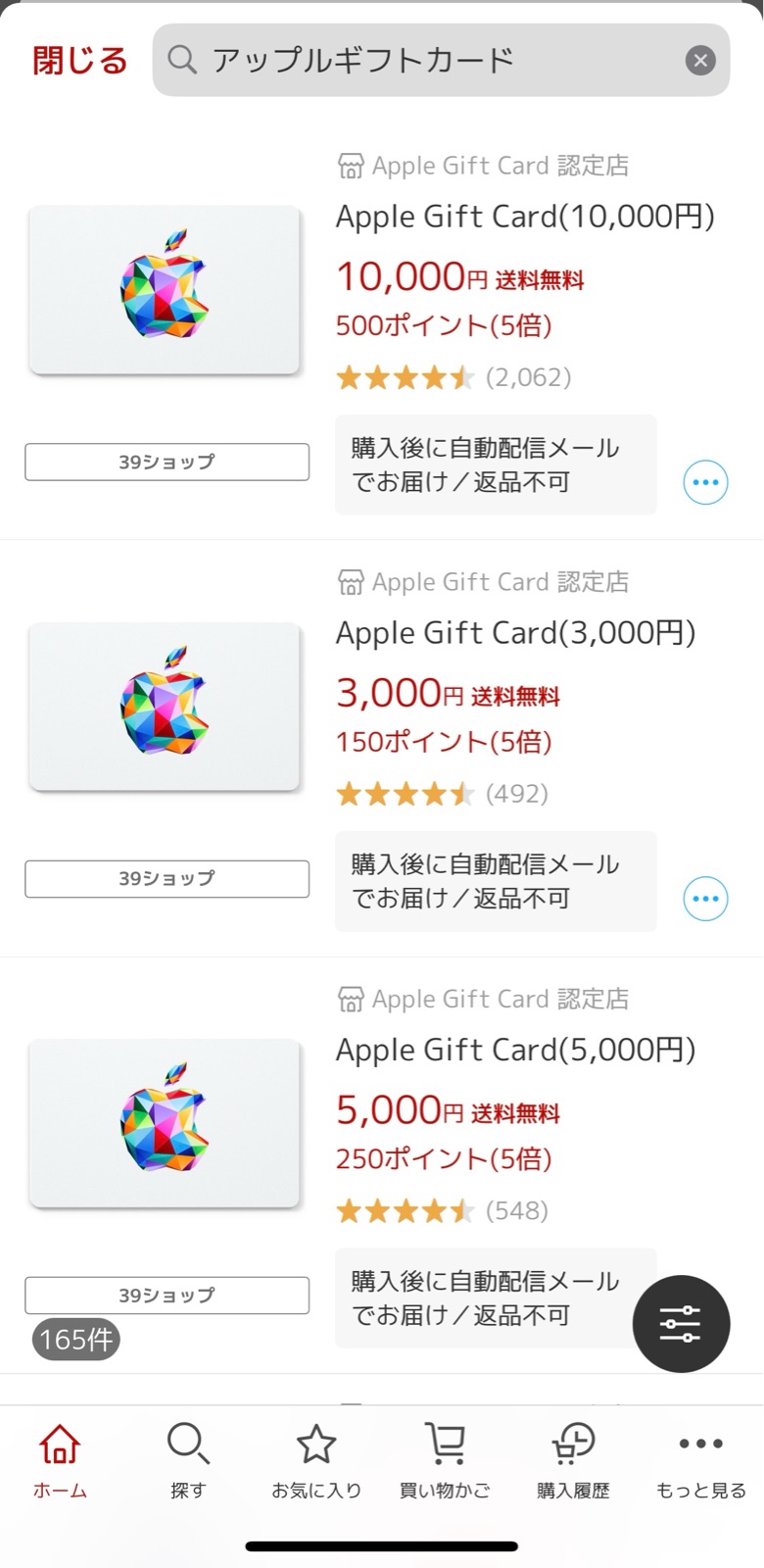The width and height of the screenshot is (764, 1568).
Task: Open the filter and sort floating button
Action: pos(681,1323)
